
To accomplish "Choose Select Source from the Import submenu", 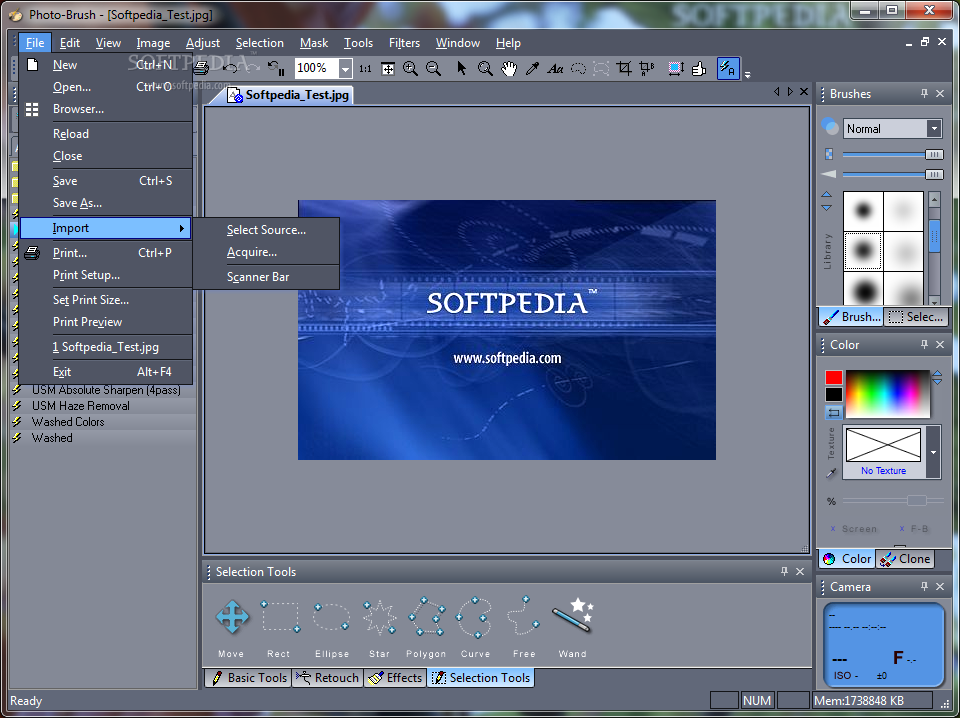I will coord(266,230).
